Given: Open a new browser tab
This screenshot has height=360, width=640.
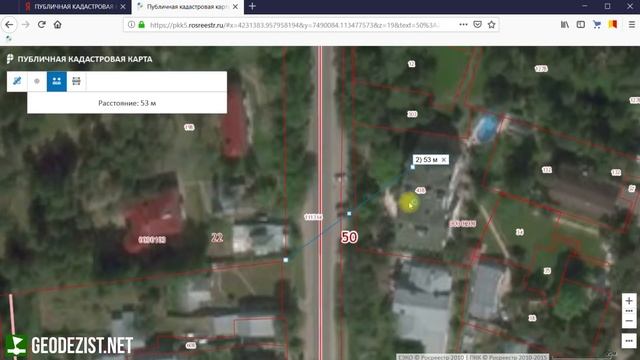Looking at the screenshot, I should [252, 7].
